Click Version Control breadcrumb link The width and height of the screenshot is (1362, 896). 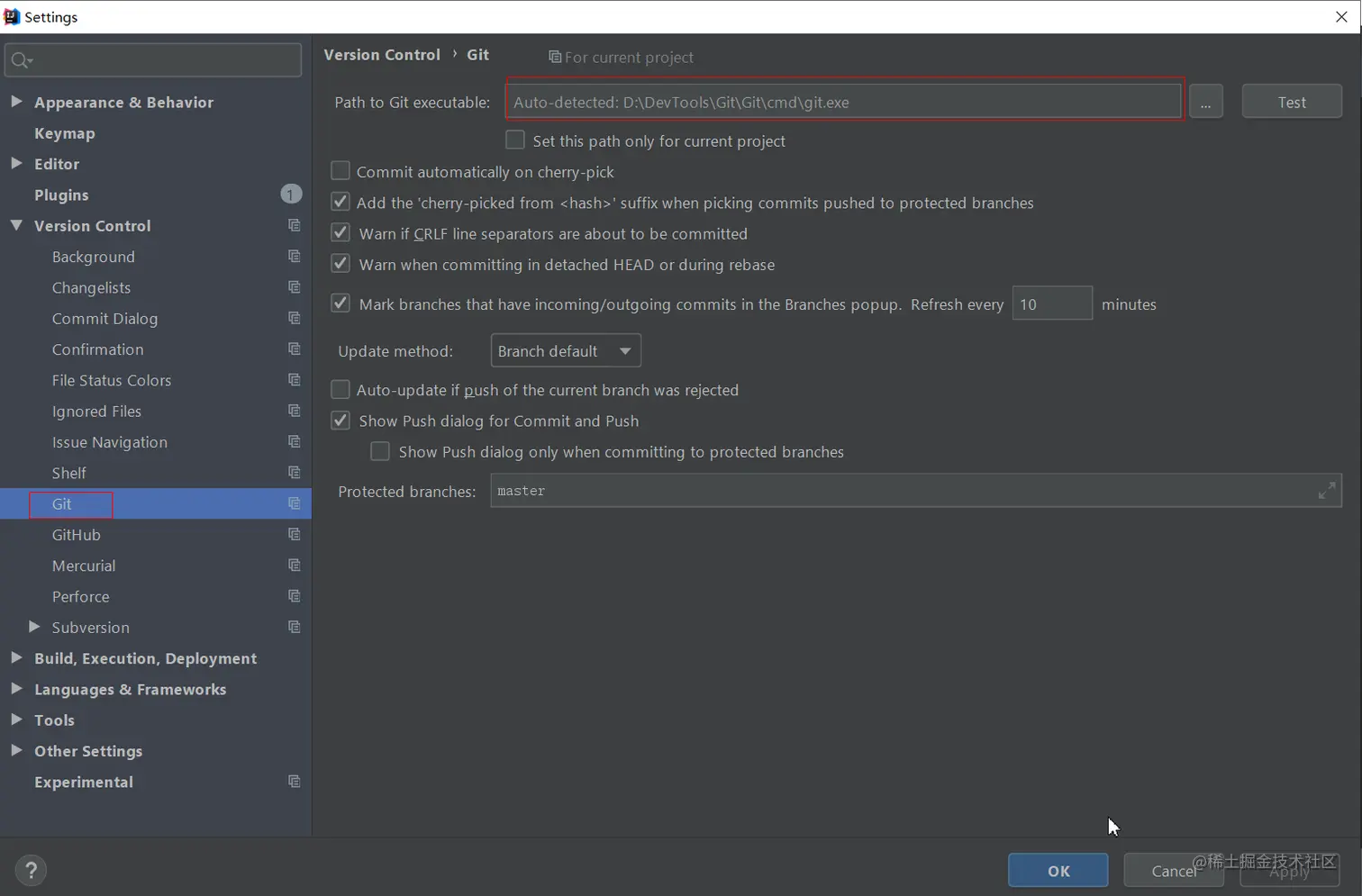pyautogui.click(x=382, y=55)
